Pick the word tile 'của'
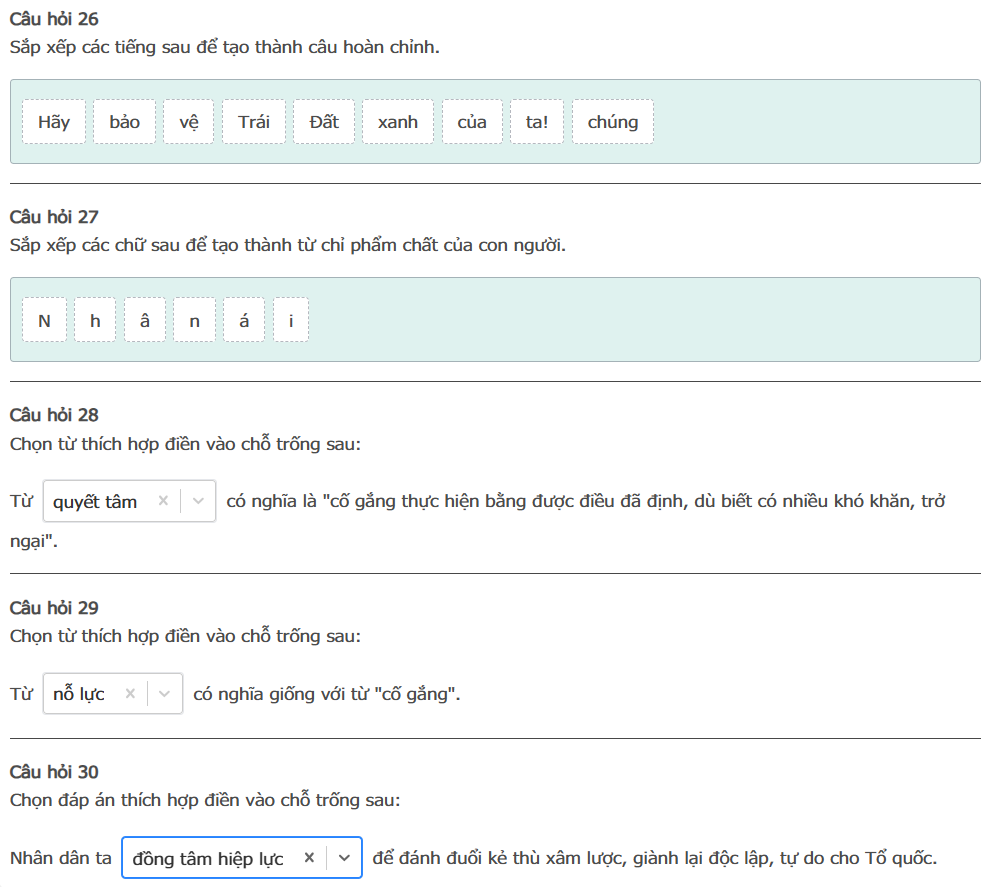Image resolution: width=987 pixels, height=887 pixels. [472, 122]
